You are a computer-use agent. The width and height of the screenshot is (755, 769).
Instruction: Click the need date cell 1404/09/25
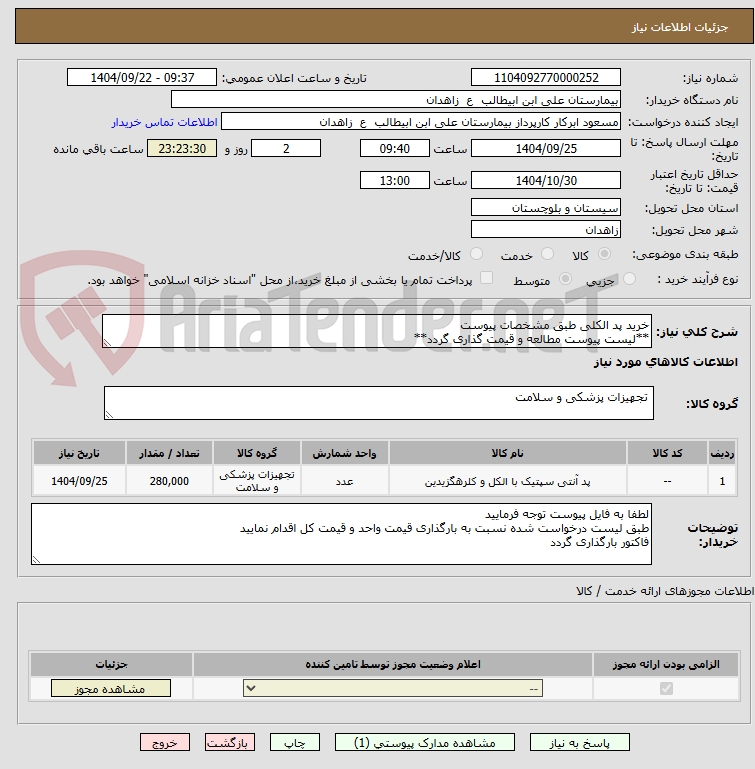79,481
